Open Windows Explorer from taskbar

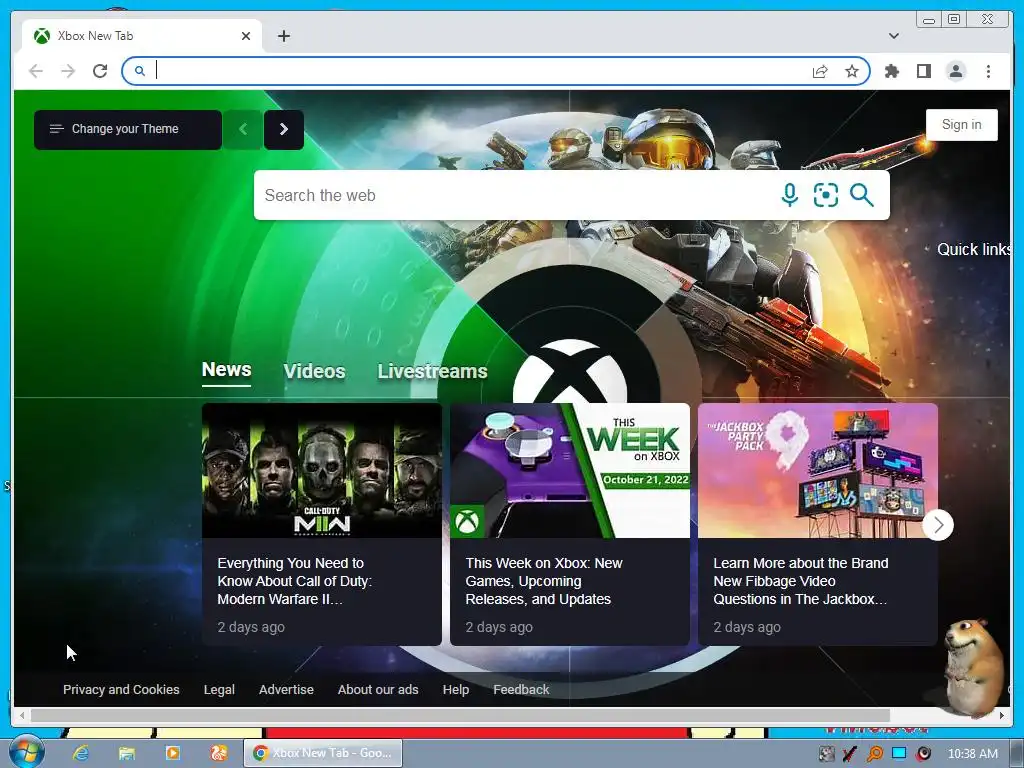pyautogui.click(x=127, y=753)
